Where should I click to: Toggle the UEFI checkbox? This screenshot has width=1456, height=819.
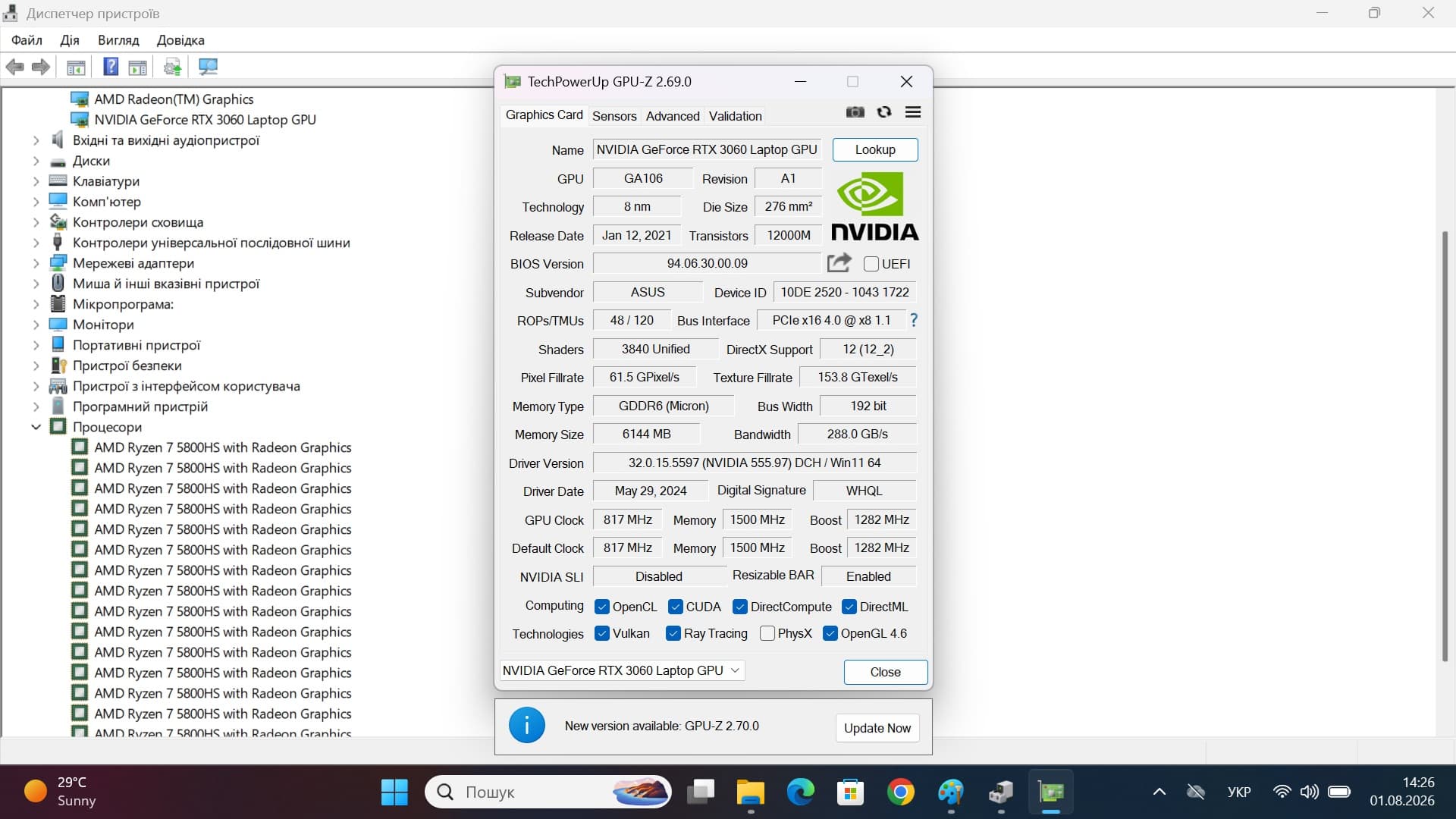pyautogui.click(x=871, y=264)
